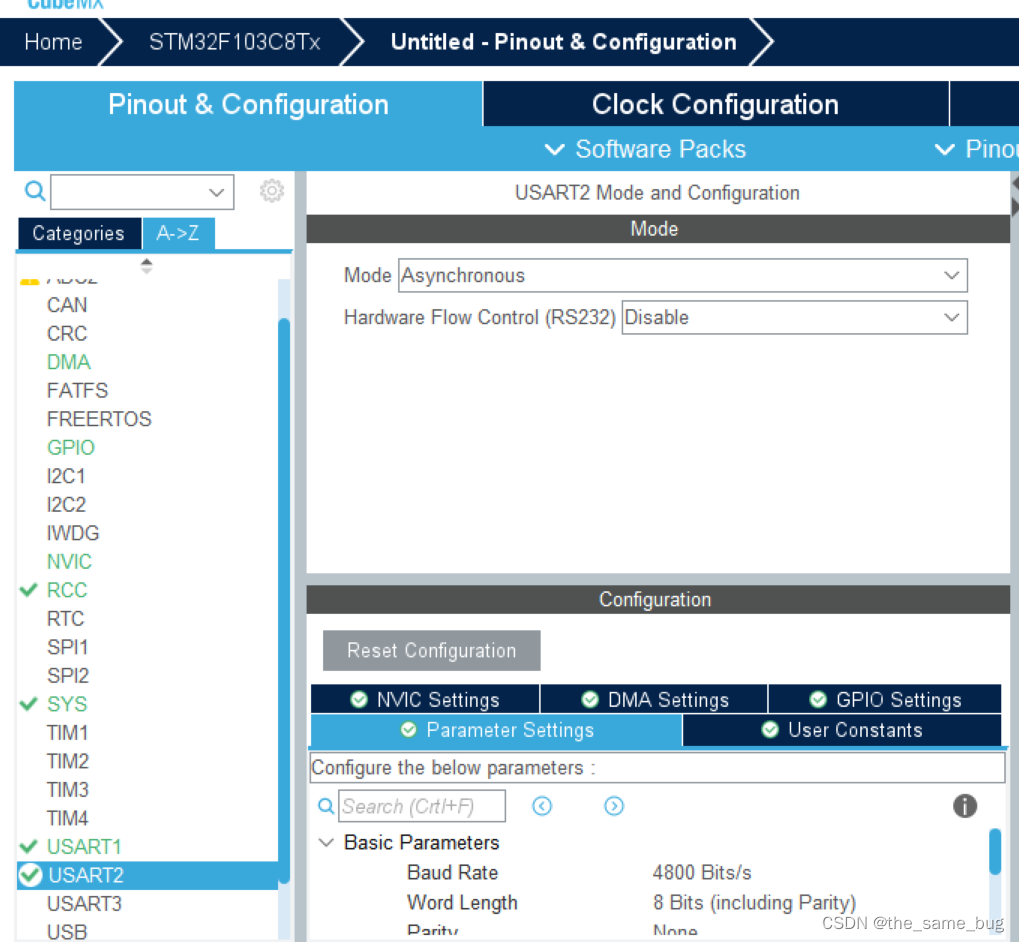
Task: Open the User Constants tab
Action: [x=842, y=730]
